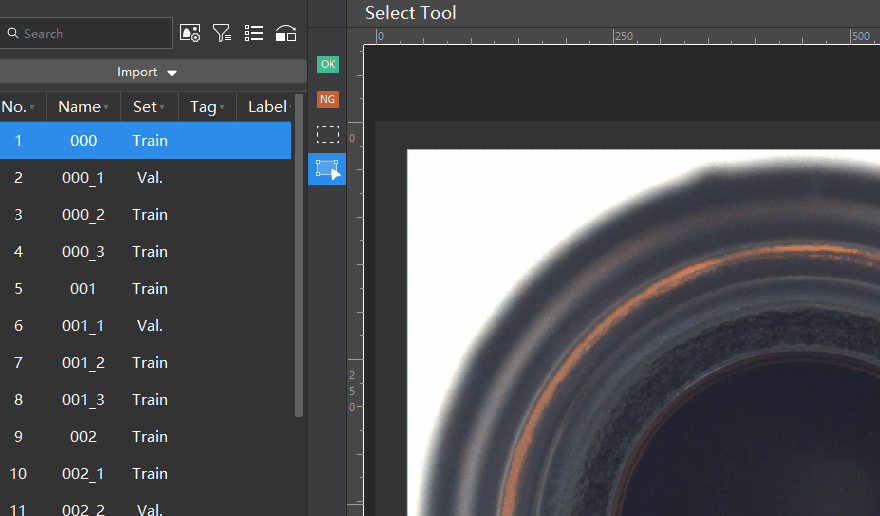Open image settings icon next to search
This screenshot has width=880, height=516.
point(190,33)
